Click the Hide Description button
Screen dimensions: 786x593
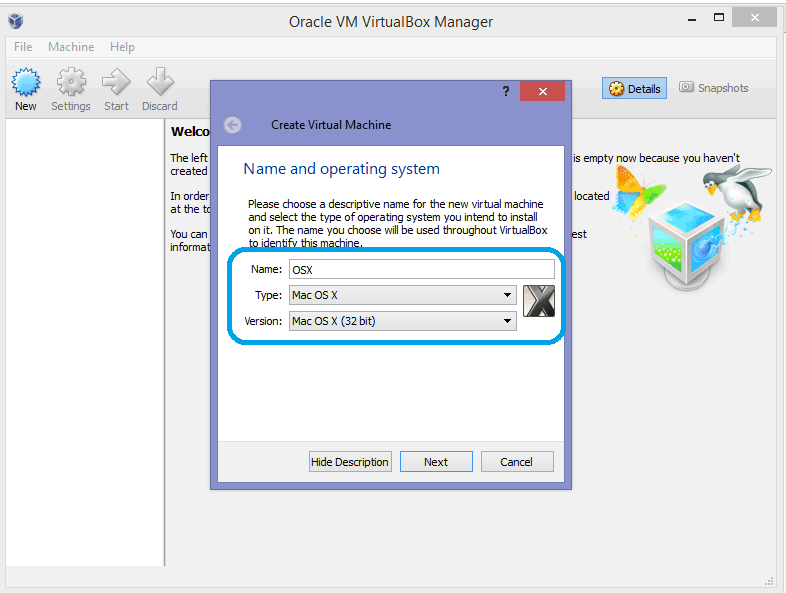[x=350, y=462]
